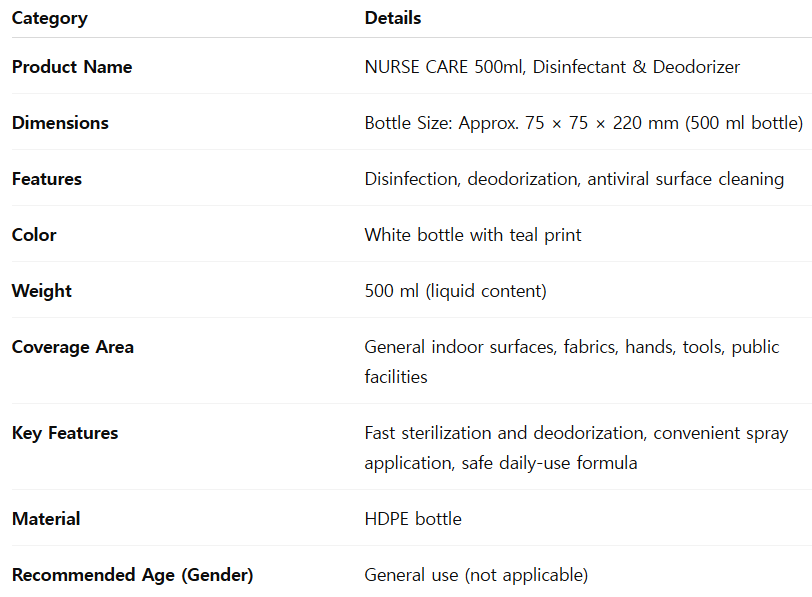The image size is (812, 597).
Task: Click General use (not applicable) text
Action: (x=476, y=575)
